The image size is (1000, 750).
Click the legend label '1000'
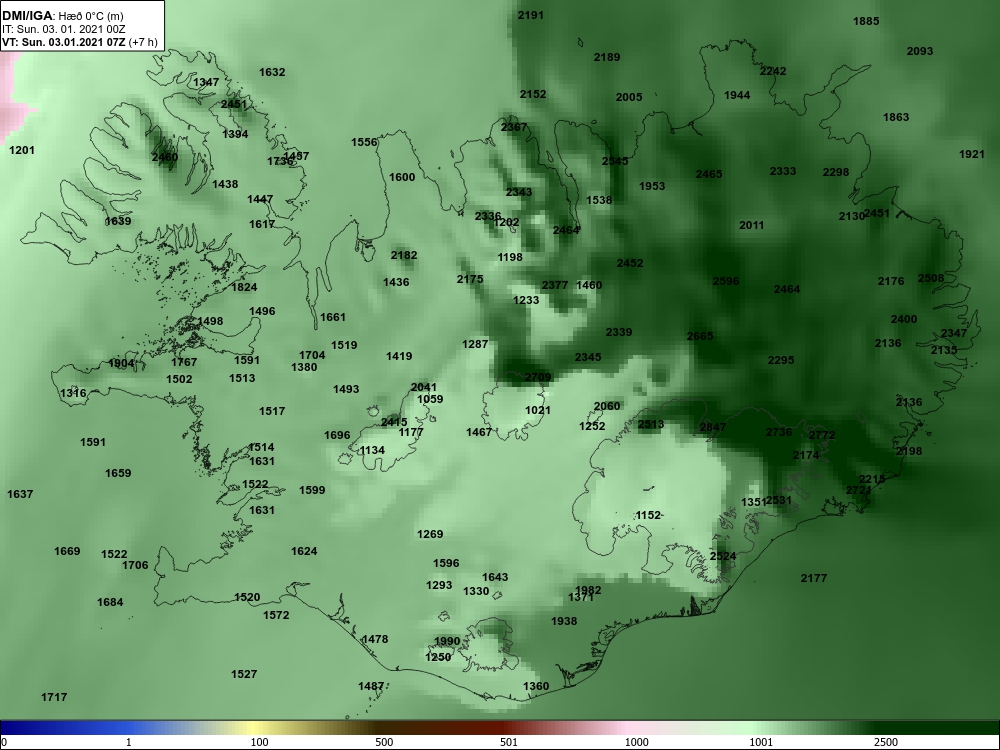click(x=636, y=742)
